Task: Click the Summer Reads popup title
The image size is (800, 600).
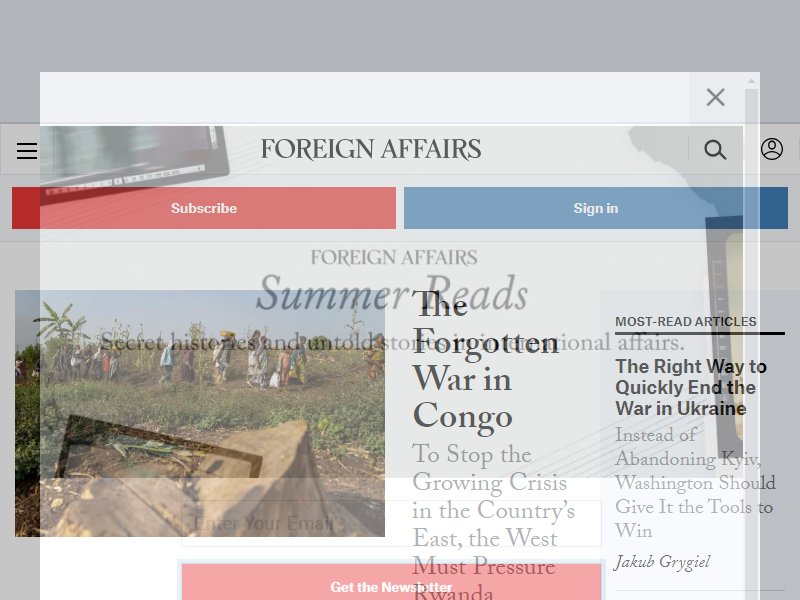Action: [392, 293]
